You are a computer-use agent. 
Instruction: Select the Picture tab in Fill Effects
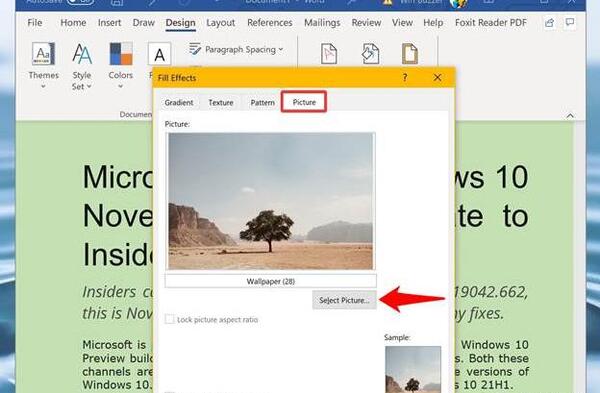click(304, 102)
